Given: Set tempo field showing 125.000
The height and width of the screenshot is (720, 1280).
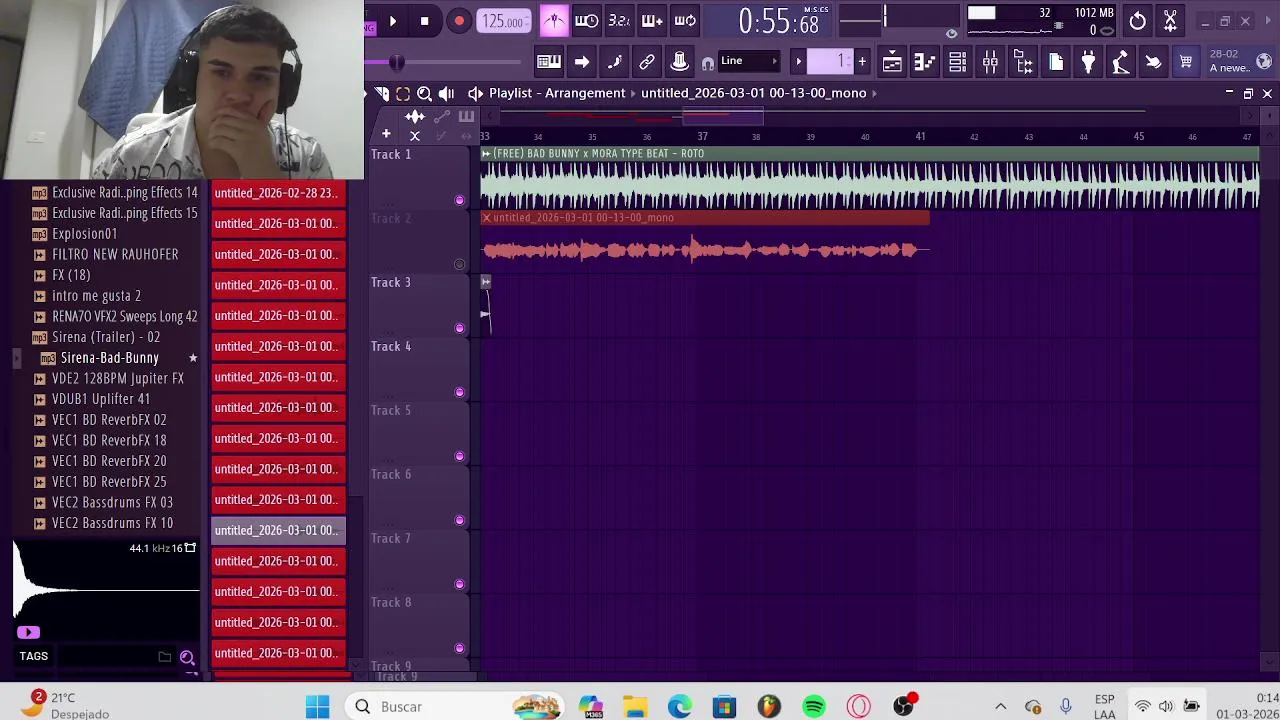Looking at the screenshot, I should (505, 21).
